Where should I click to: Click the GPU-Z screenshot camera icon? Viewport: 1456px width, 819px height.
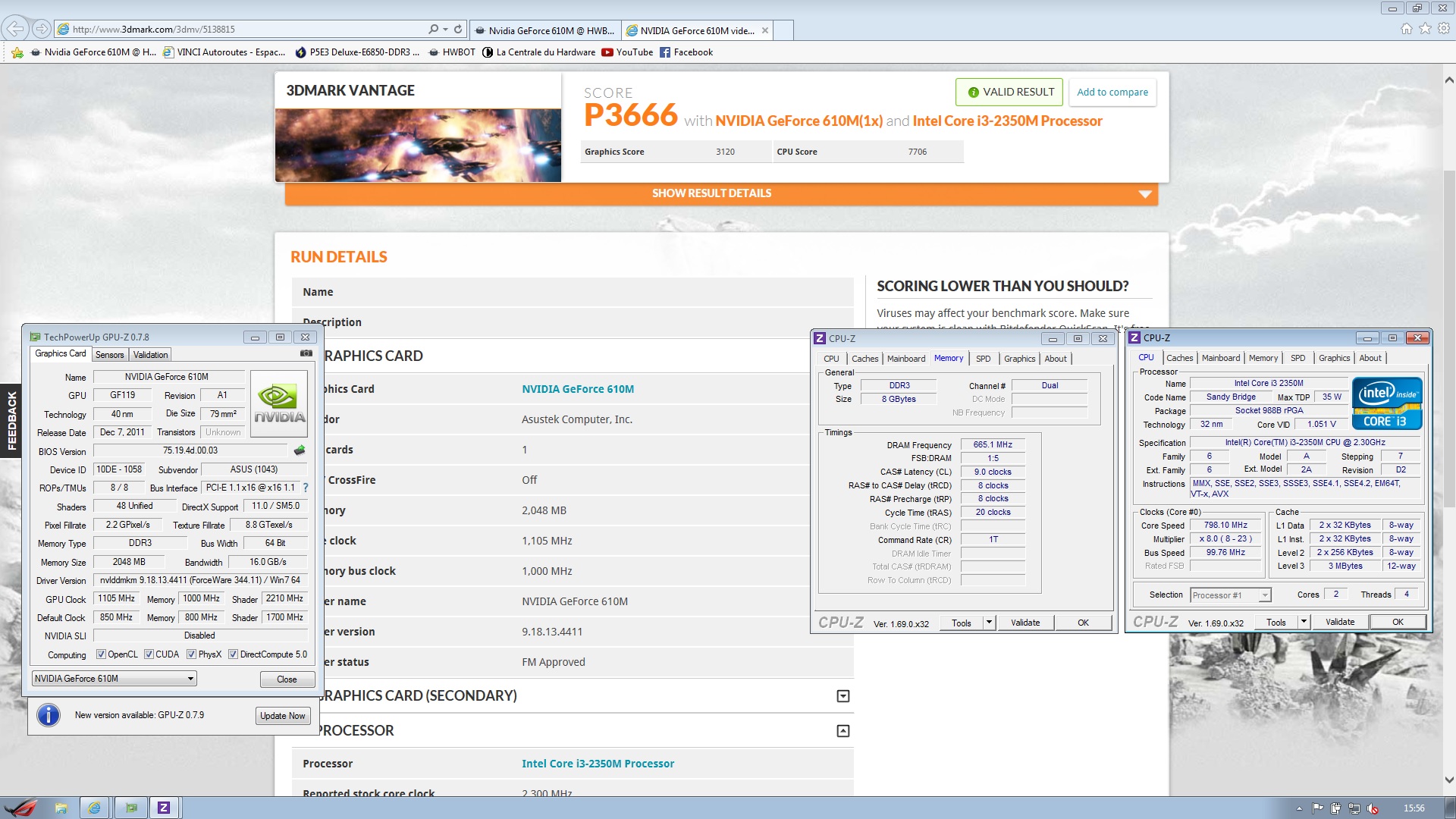[x=306, y=353]
